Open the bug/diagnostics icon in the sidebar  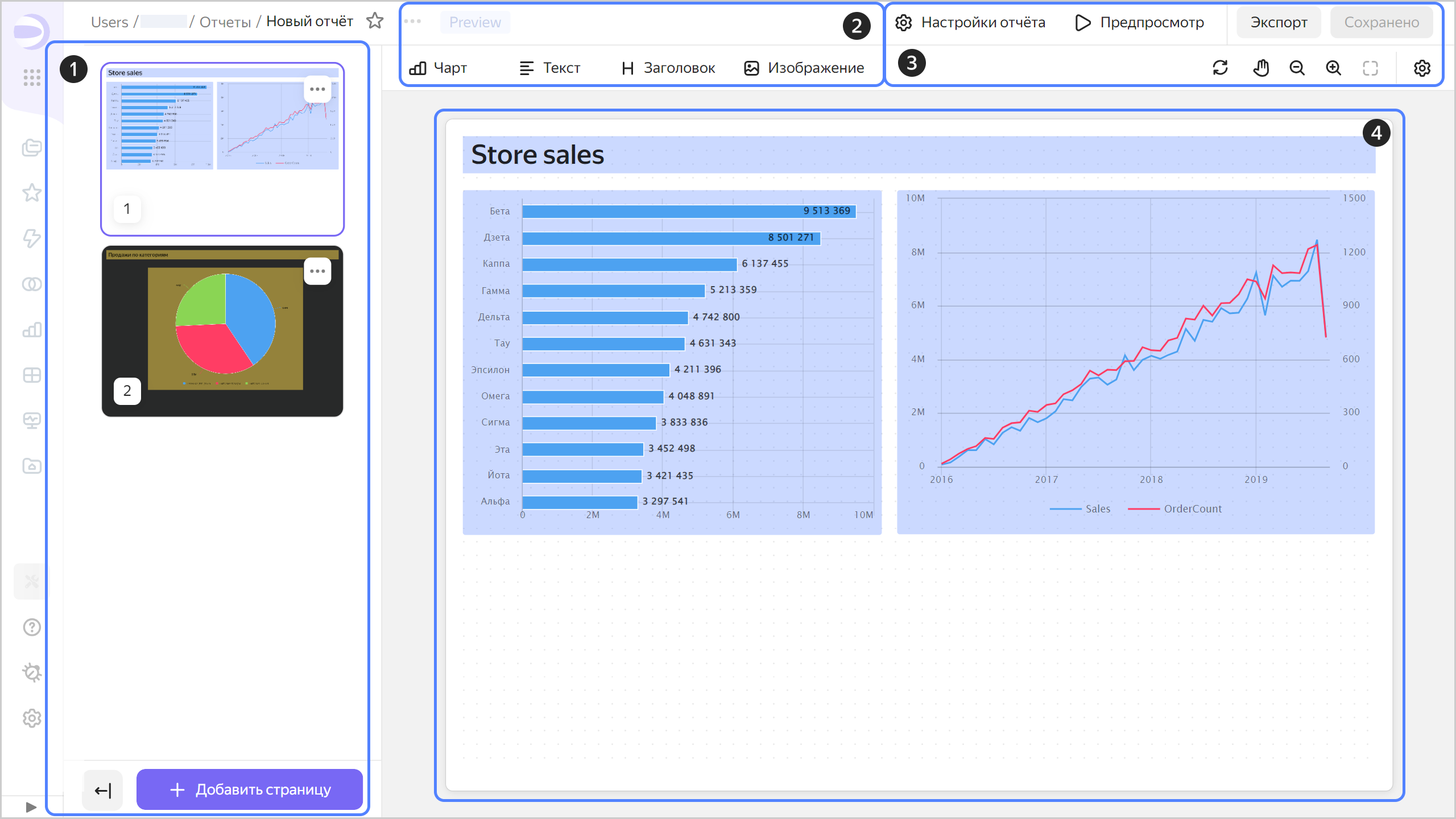(32, 673)
